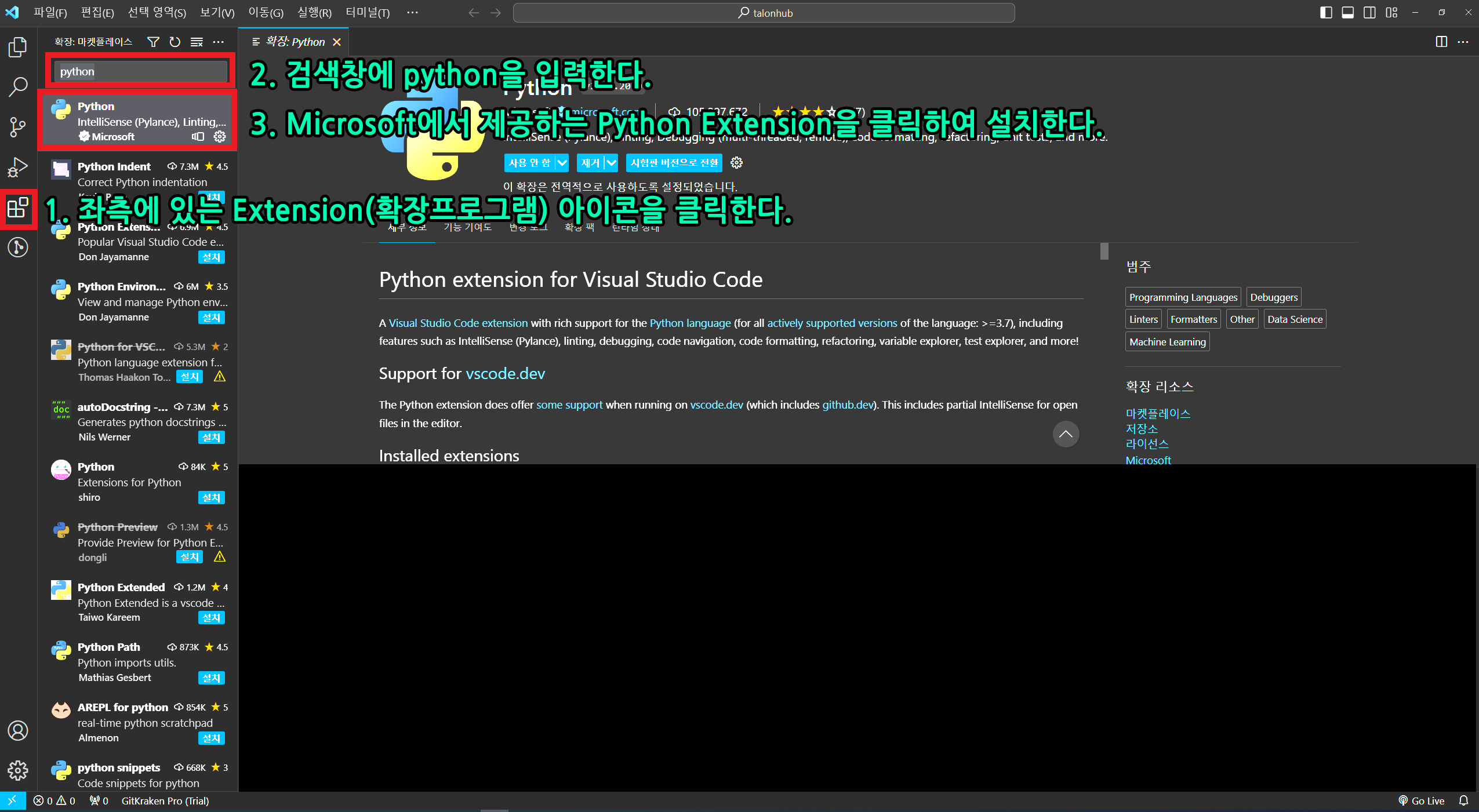Viewport: 1479px width, 812px height.
Task: Select the Machine Learning category tag
Action: click(x=1168, y=341)
